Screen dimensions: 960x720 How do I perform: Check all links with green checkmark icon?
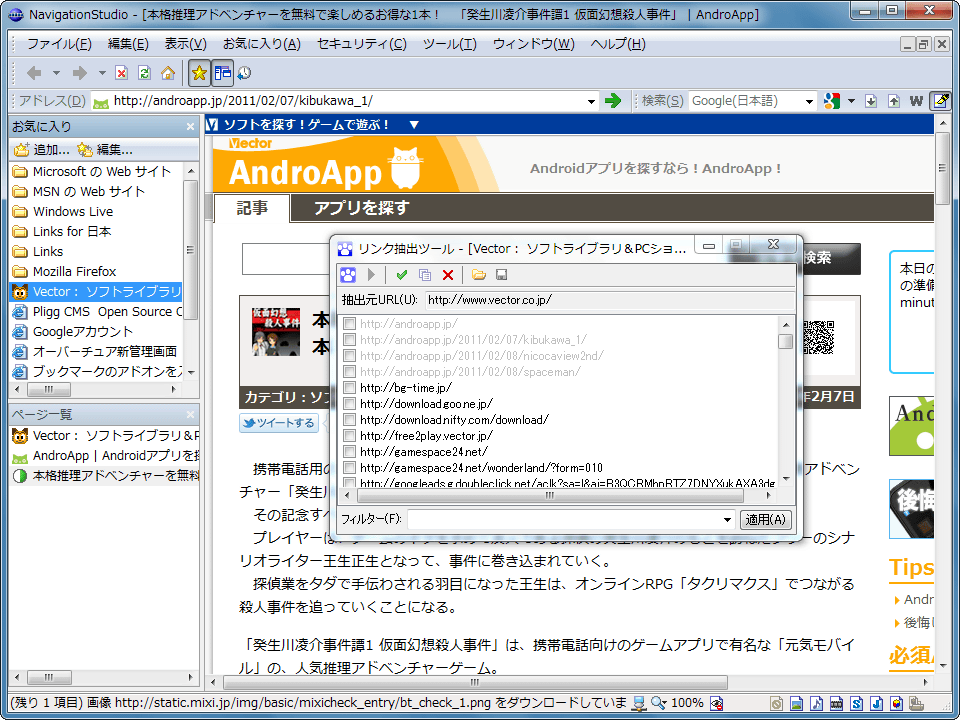click(402, 275)
